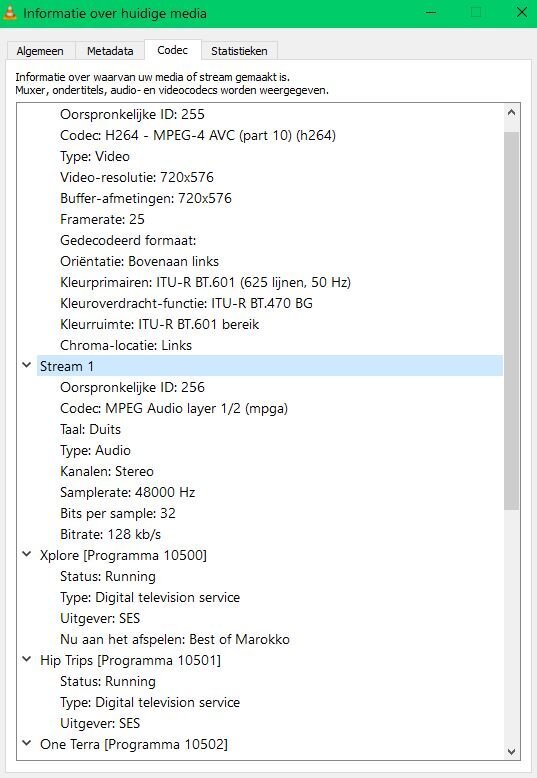
Task: Collapse Xplore [Programma 10500] node
Action: pos(27,555)
